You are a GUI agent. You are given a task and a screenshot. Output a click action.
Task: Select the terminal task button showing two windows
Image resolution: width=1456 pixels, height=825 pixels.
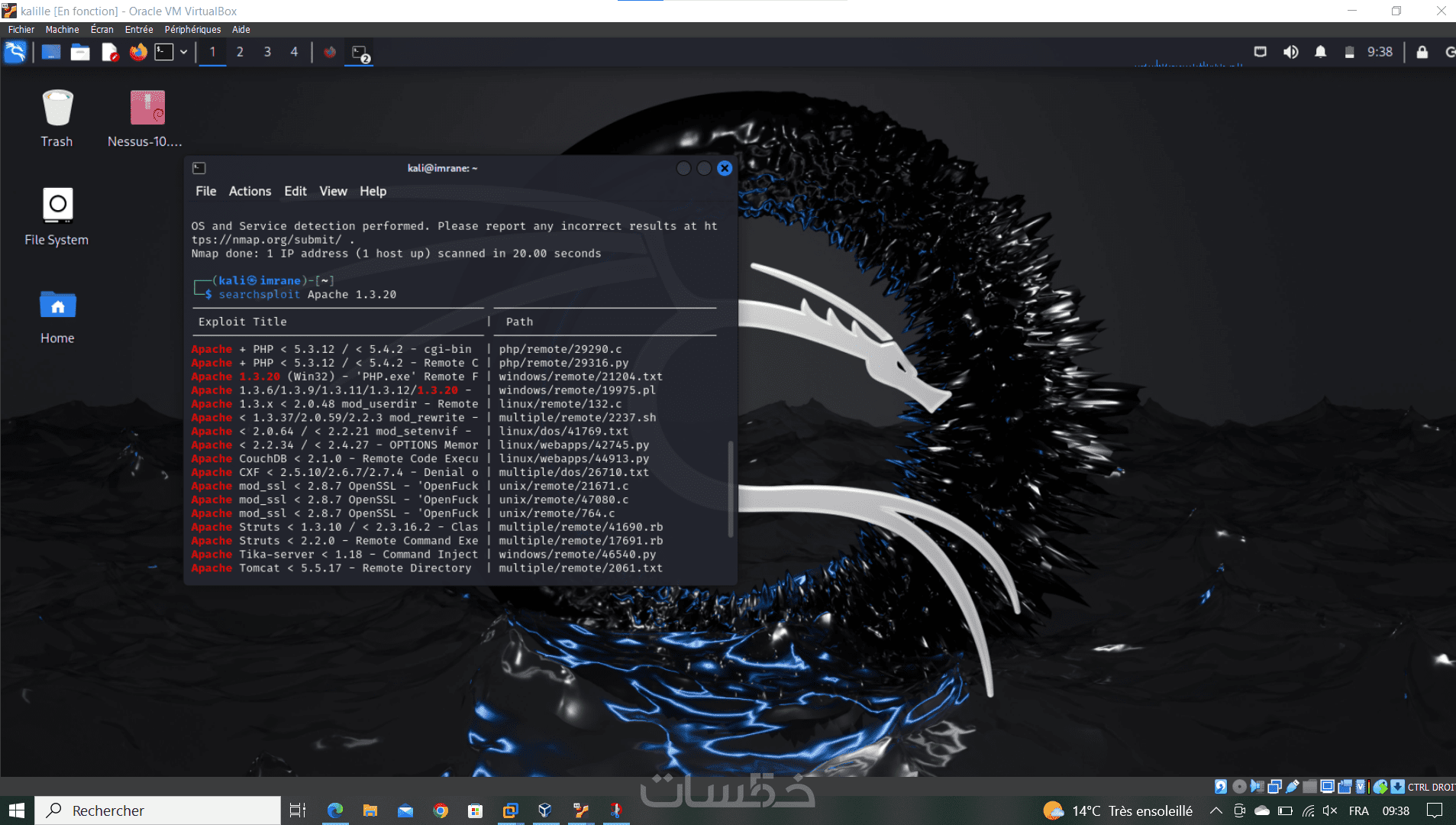(360, 52)
